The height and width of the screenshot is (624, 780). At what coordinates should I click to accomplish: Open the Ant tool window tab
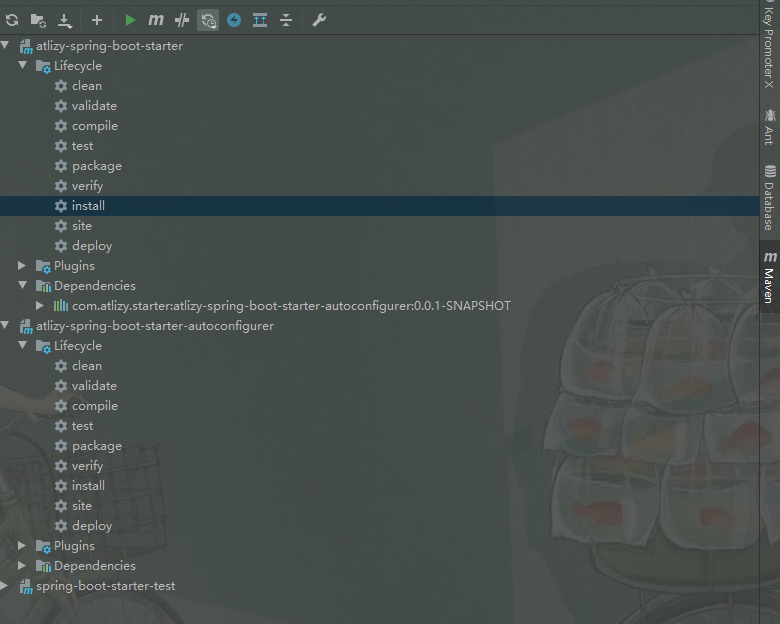click(x=769, y=127)
